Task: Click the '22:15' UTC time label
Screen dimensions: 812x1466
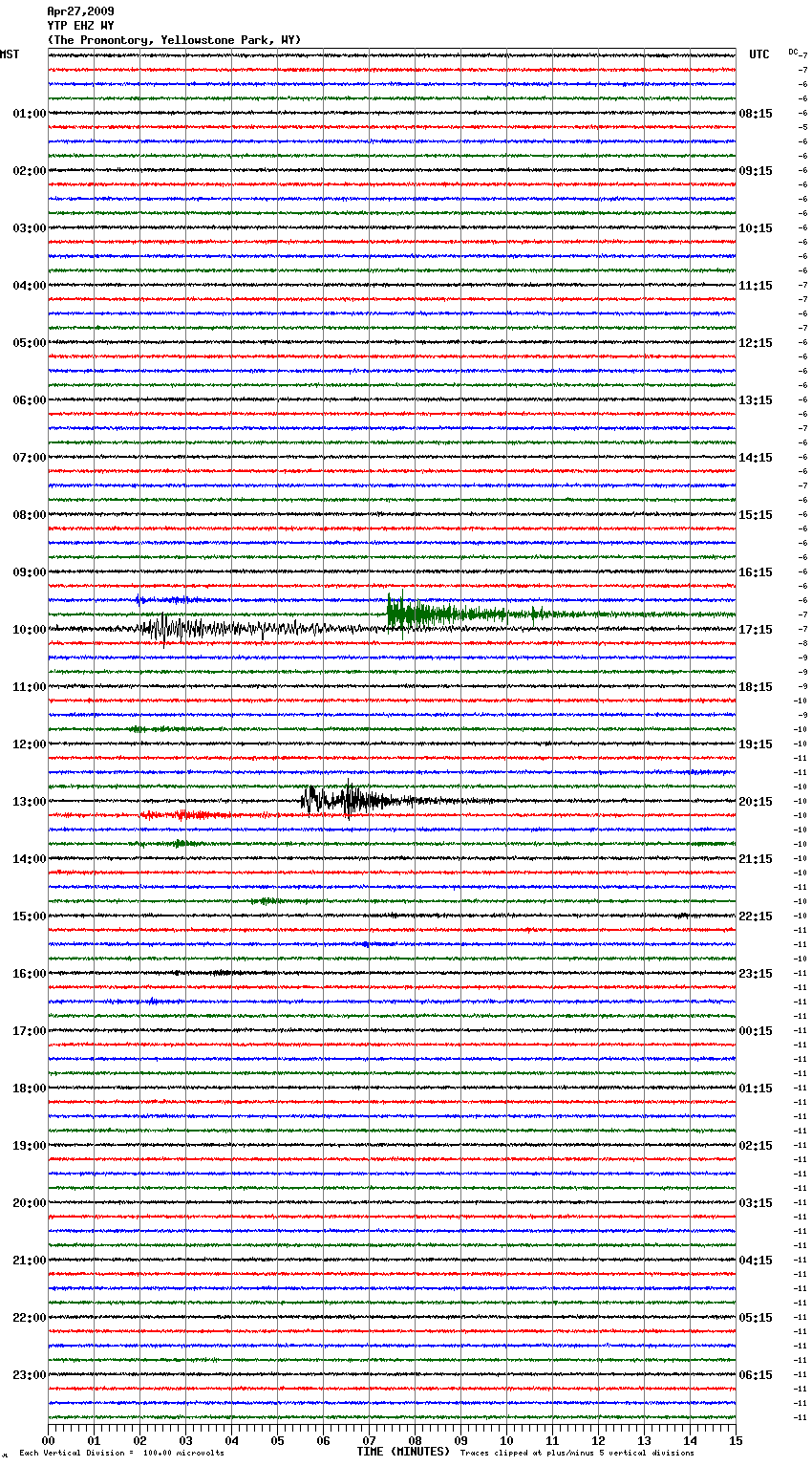Action: click(x=756, y=916)
